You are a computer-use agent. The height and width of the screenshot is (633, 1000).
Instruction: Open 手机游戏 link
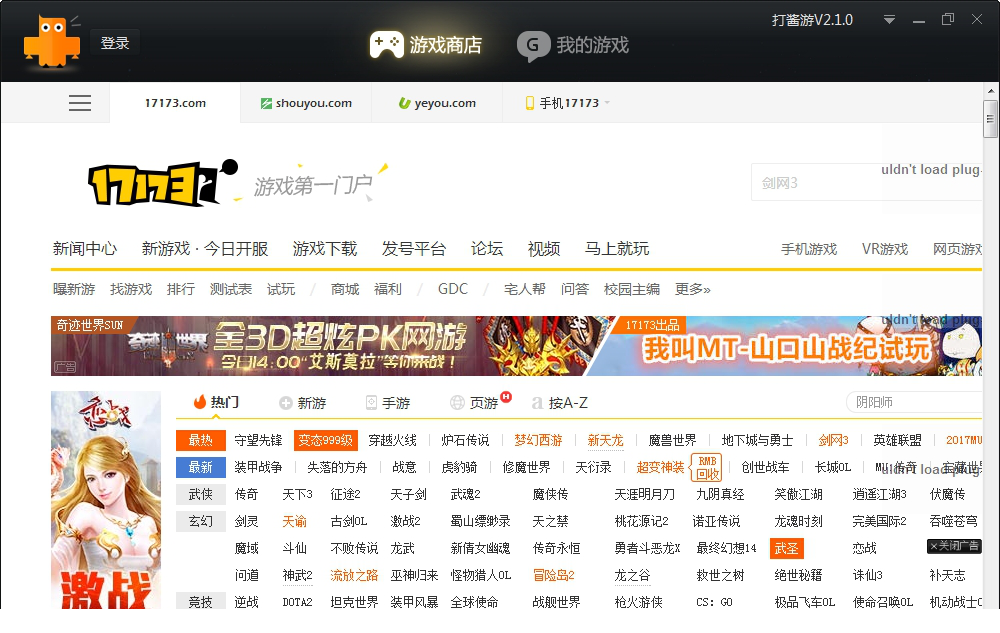[x=809, y=249]
